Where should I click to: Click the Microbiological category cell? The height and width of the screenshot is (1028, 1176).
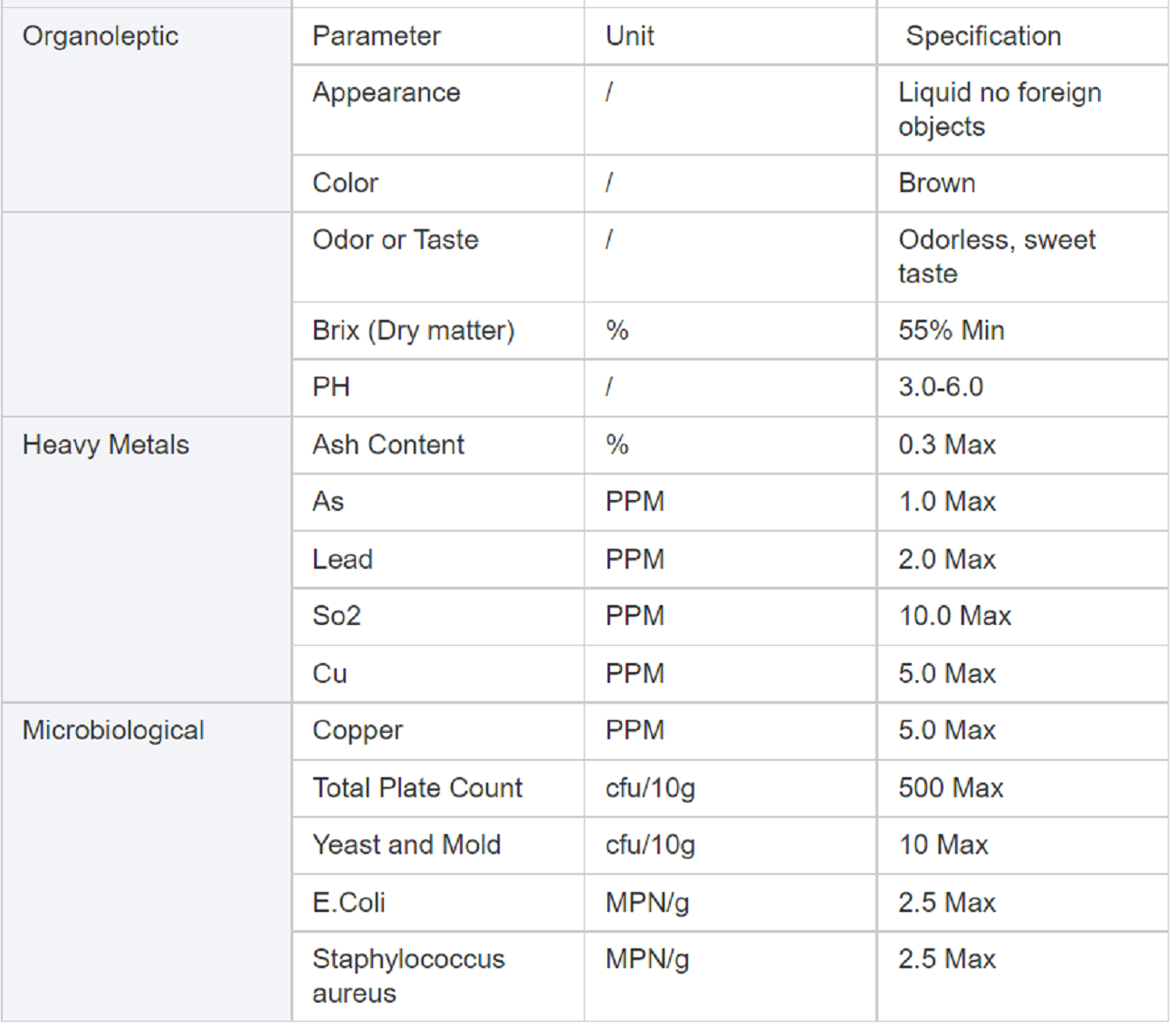147,861
